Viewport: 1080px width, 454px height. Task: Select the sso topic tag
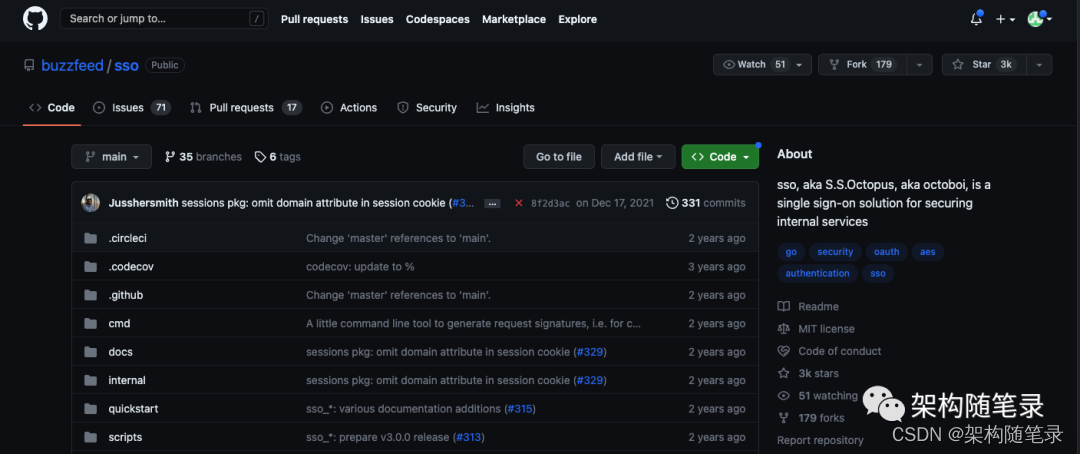coord(878,274)
